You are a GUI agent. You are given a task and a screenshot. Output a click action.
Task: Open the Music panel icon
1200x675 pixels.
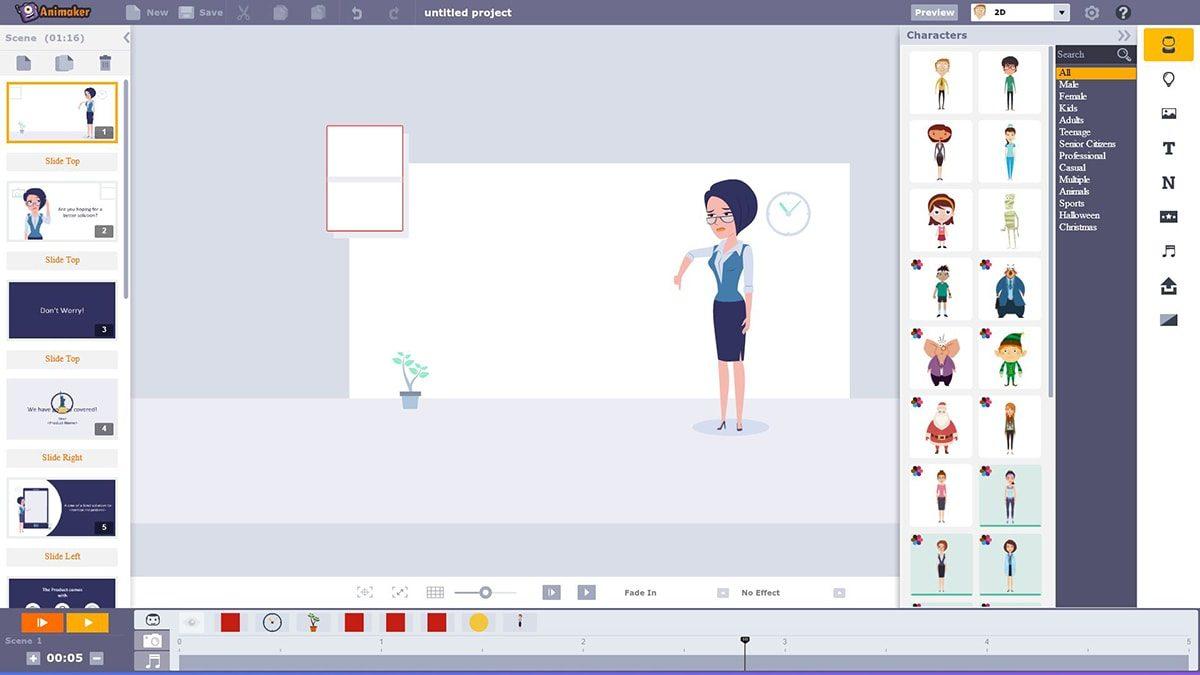(1168, 251)
